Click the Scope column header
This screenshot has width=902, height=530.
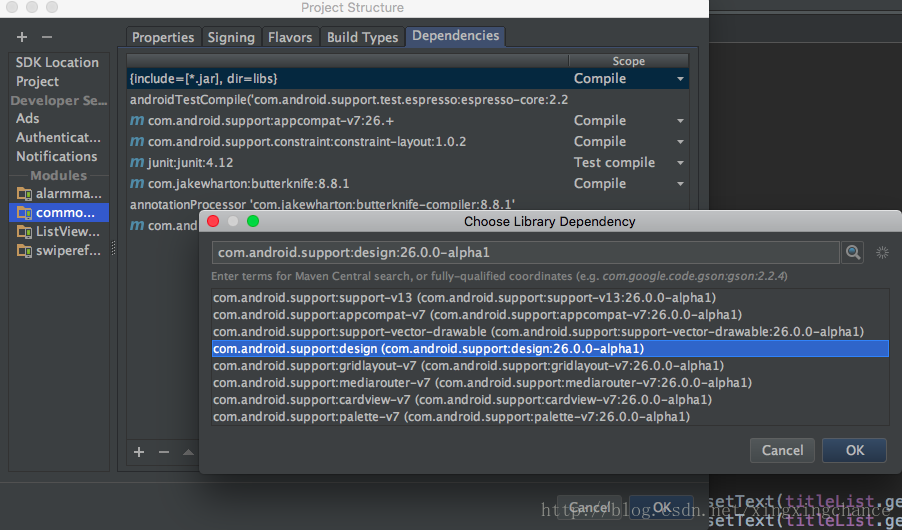(x=628, y=61)
